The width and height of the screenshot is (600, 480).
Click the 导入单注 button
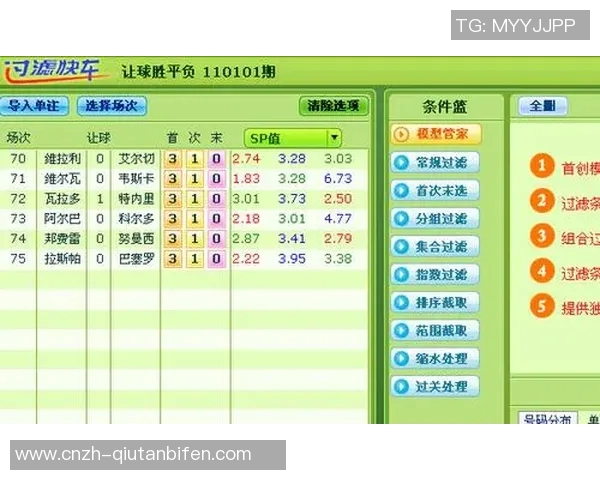[34, 106]
